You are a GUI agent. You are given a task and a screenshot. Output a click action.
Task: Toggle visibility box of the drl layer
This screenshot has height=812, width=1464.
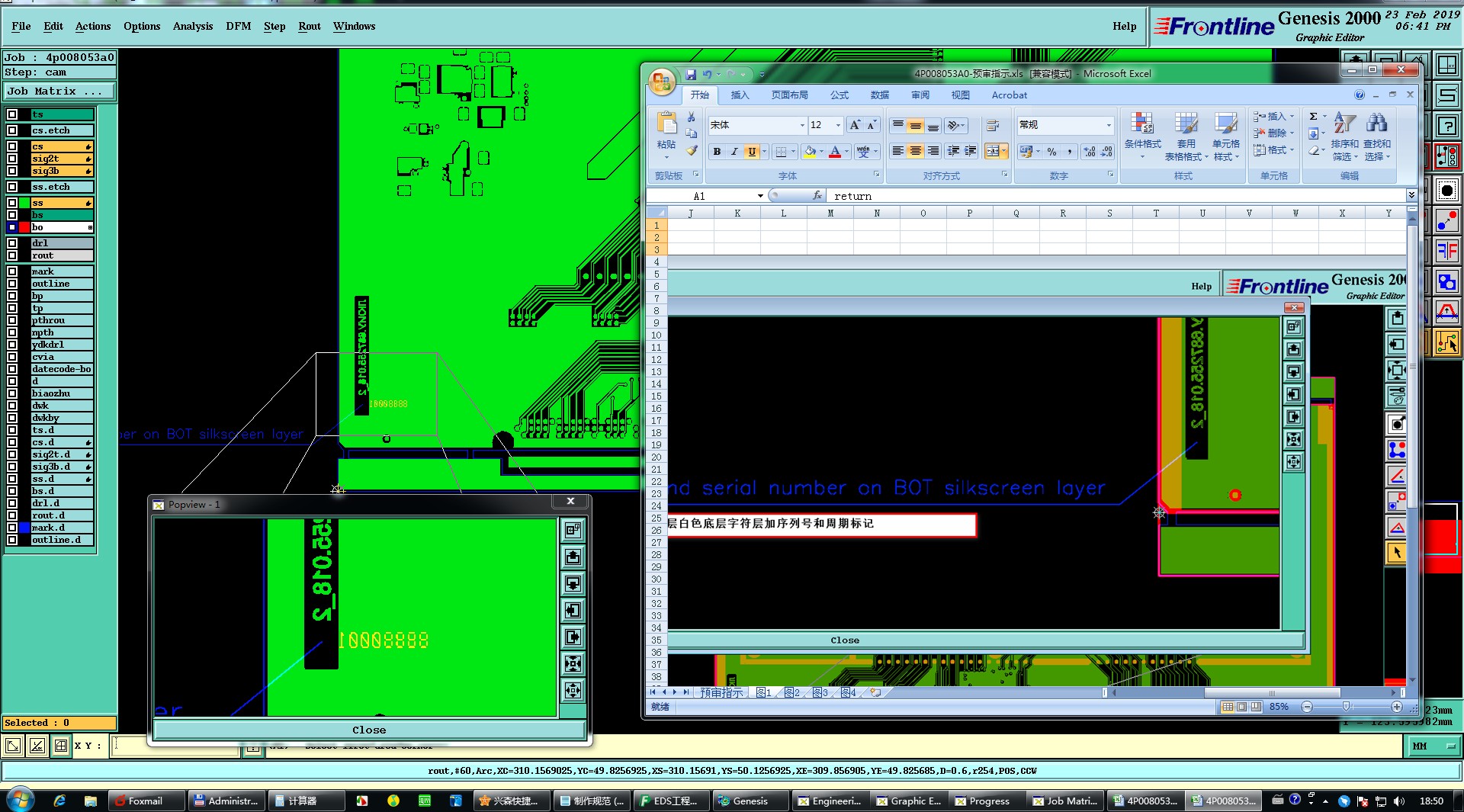[x=12, y=243]
